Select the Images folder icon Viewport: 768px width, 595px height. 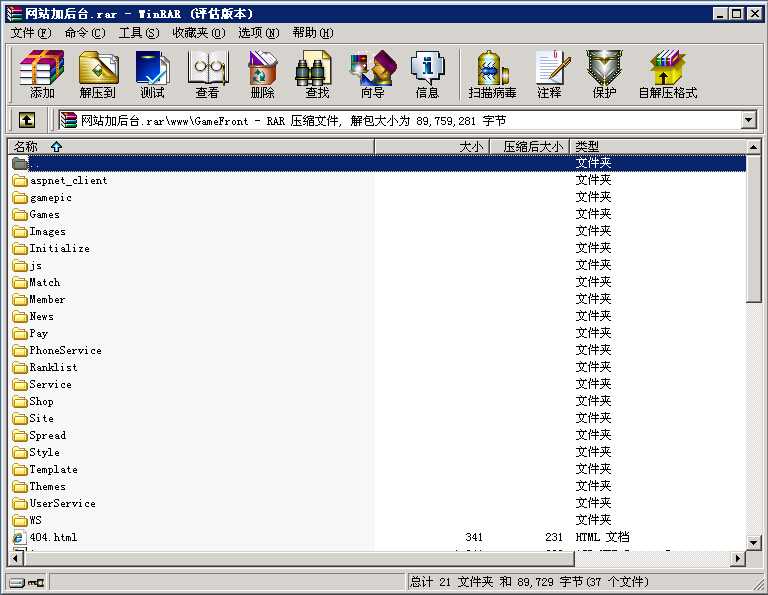point(20,232)
